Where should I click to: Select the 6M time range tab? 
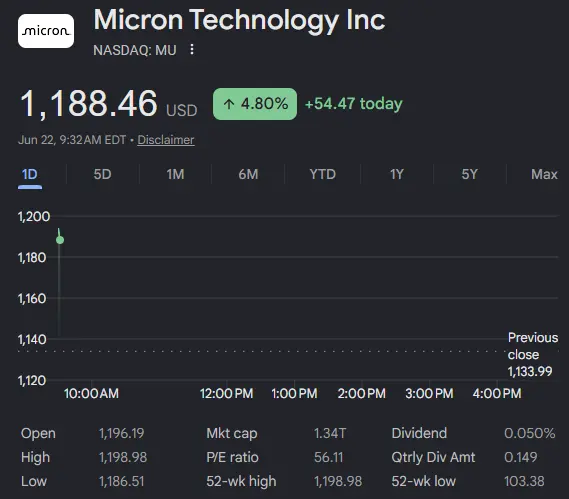point(248,174)
